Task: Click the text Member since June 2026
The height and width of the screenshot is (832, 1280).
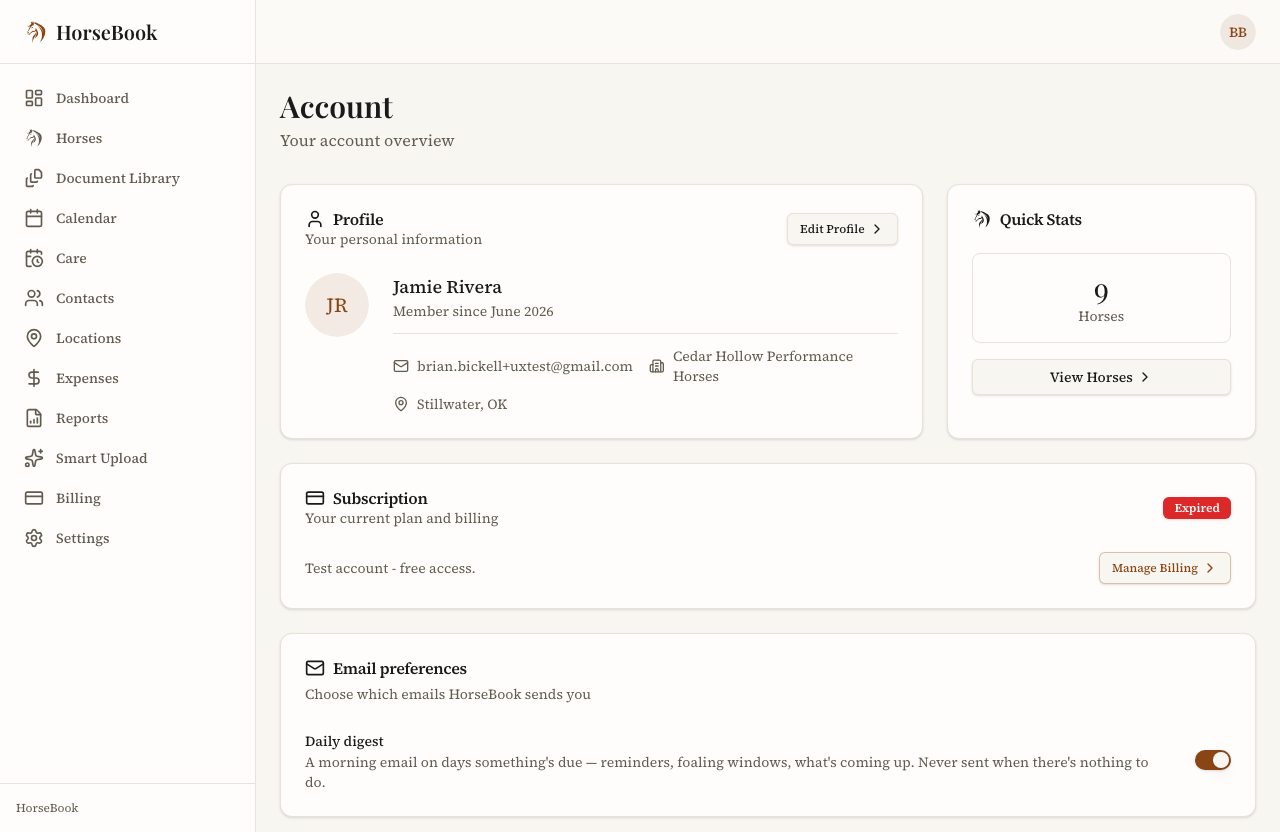Action: [473, 311]
